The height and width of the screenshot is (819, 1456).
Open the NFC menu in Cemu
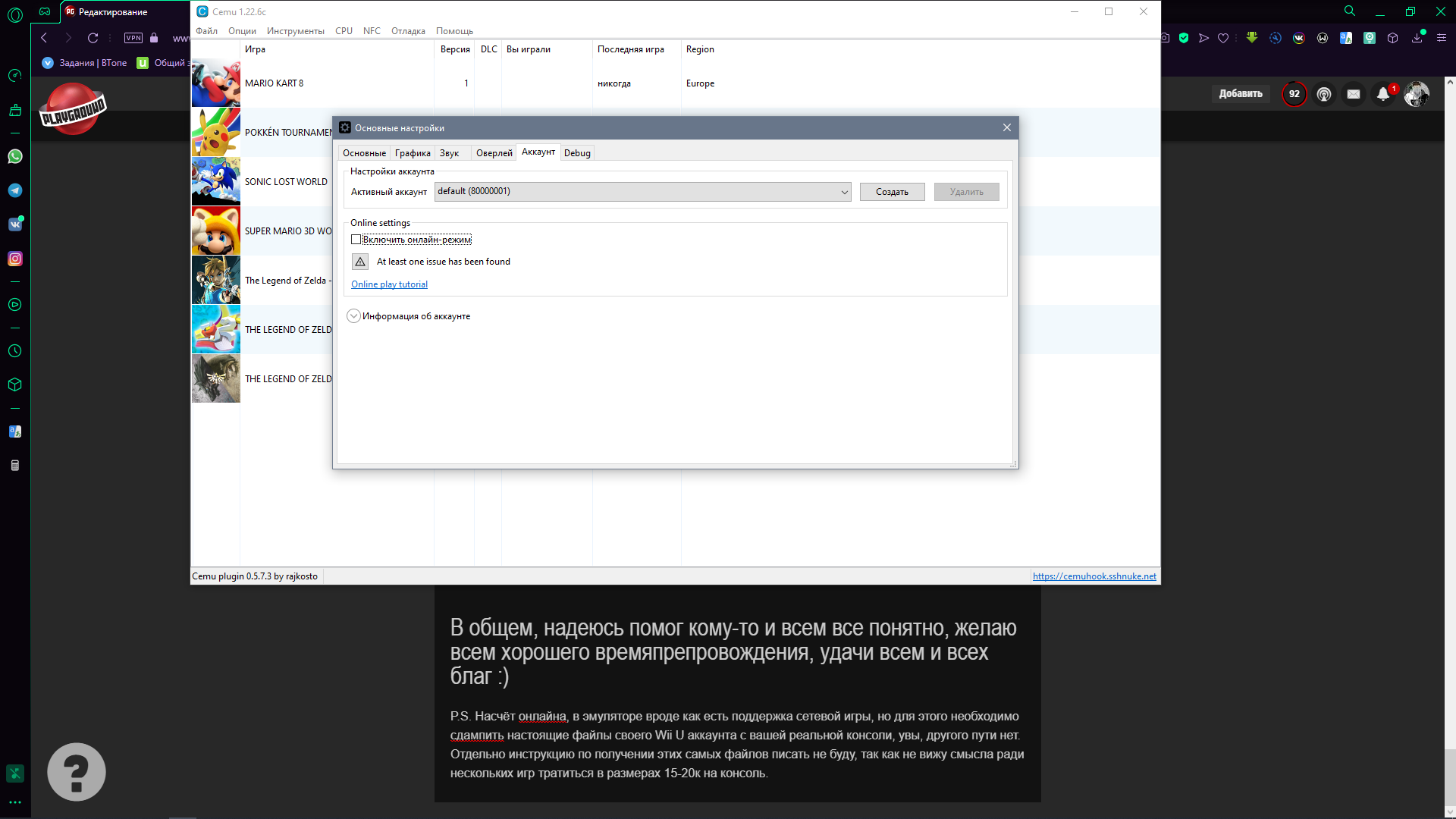coord(372,31)
